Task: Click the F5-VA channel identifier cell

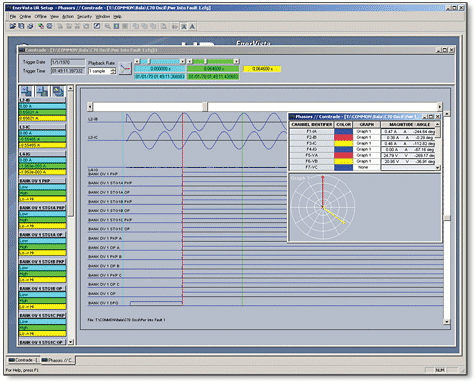Action: (311, 155)
